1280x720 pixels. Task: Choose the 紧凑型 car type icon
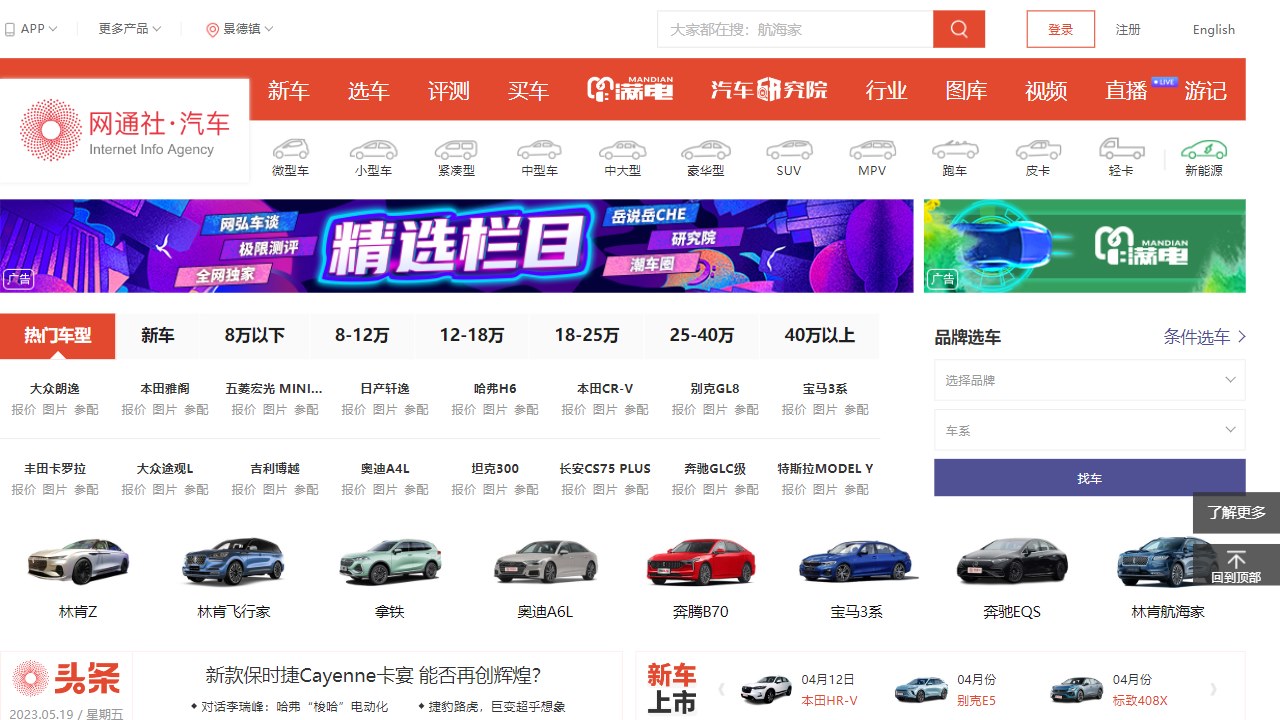[x=456, y=149]
